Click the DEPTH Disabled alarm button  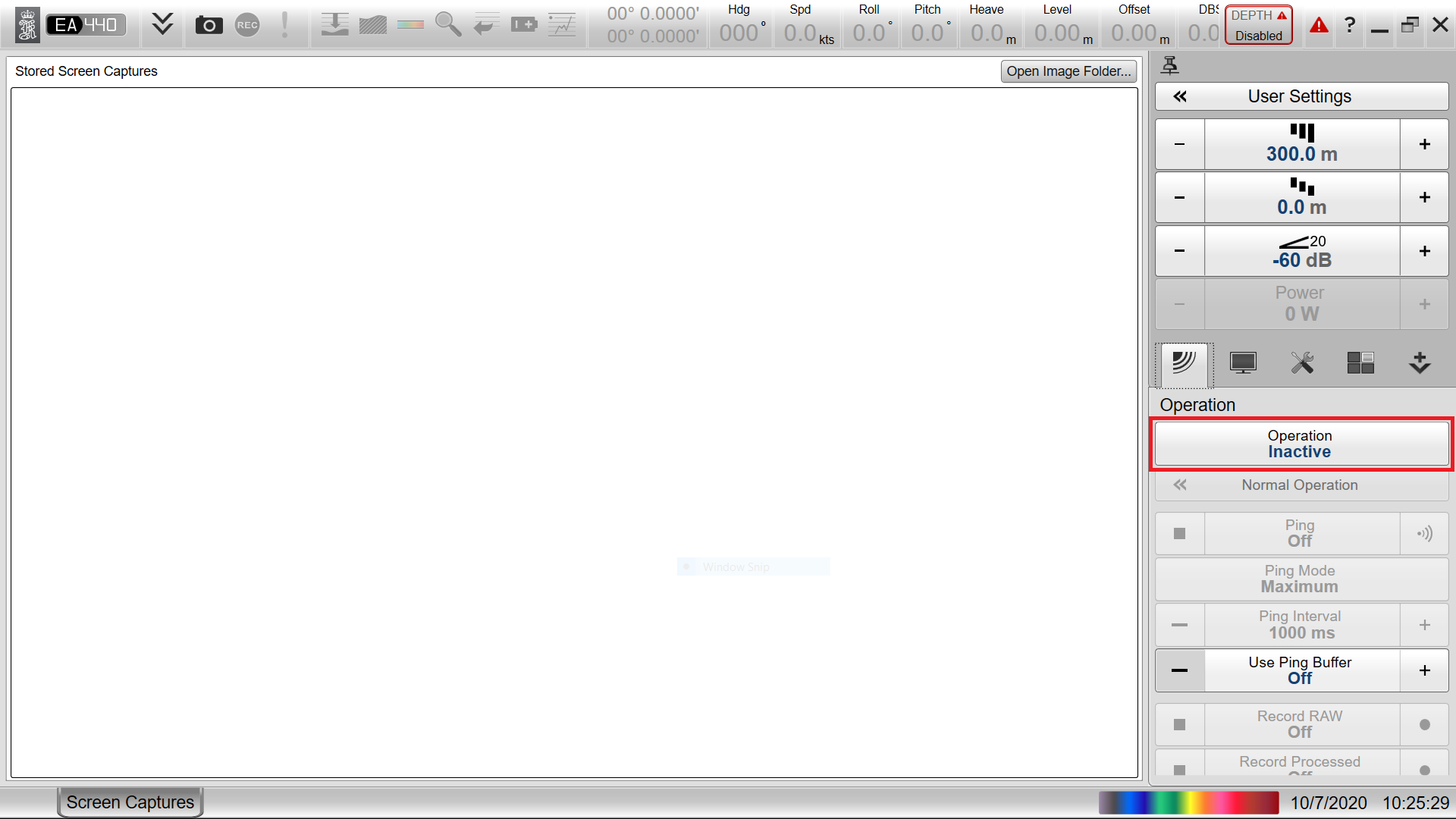coord(1259,25)
